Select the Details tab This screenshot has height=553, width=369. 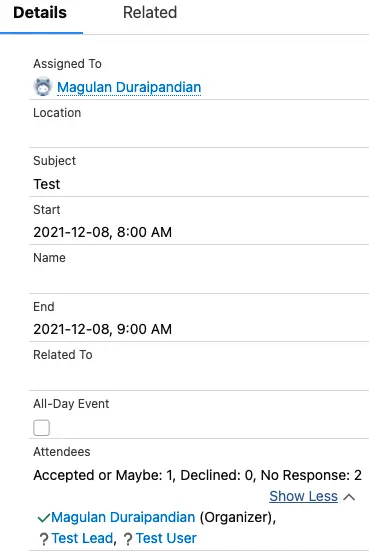pos(40,13)
